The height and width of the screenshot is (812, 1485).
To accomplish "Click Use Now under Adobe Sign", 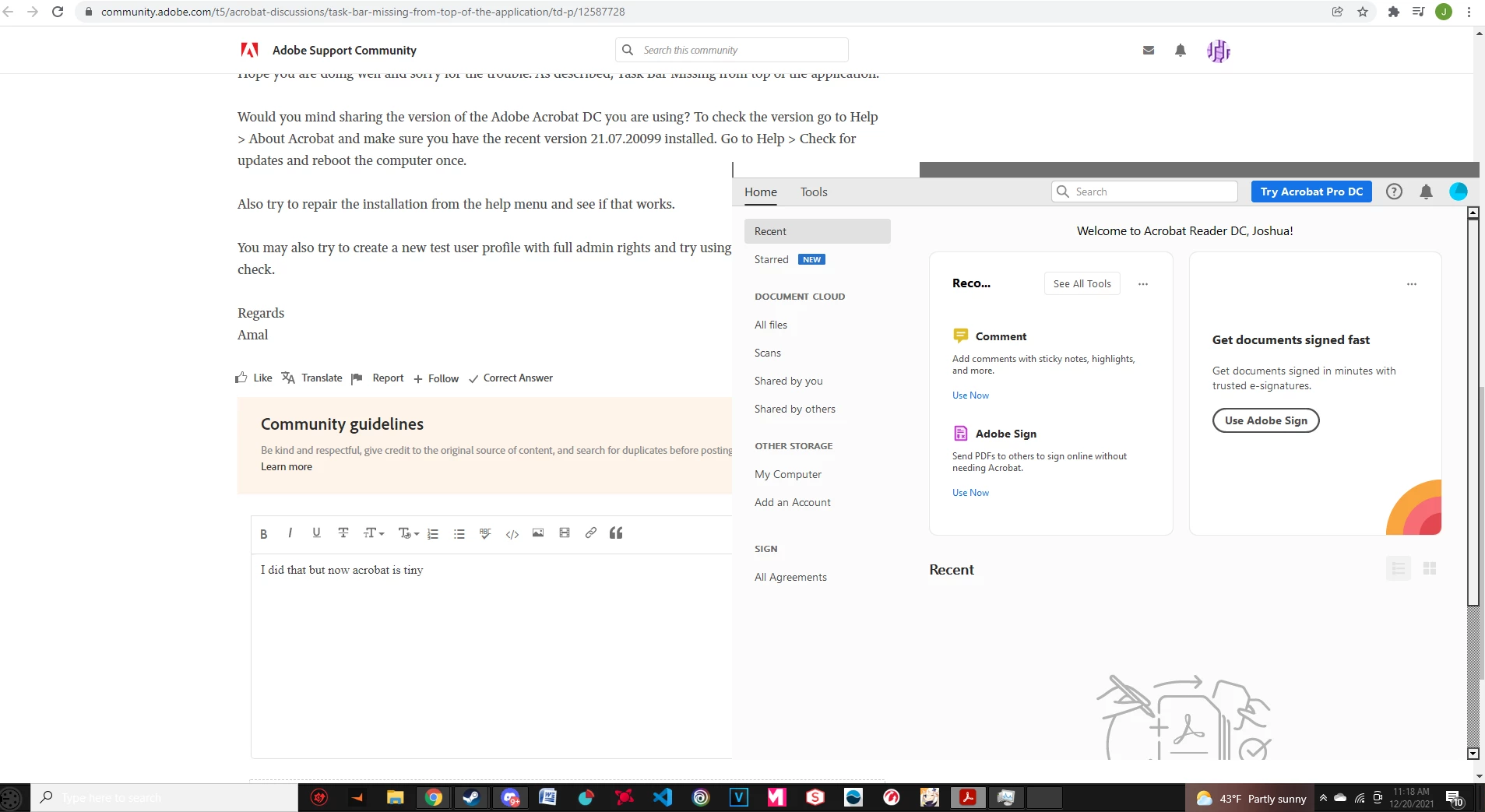I will click(970, 493).
